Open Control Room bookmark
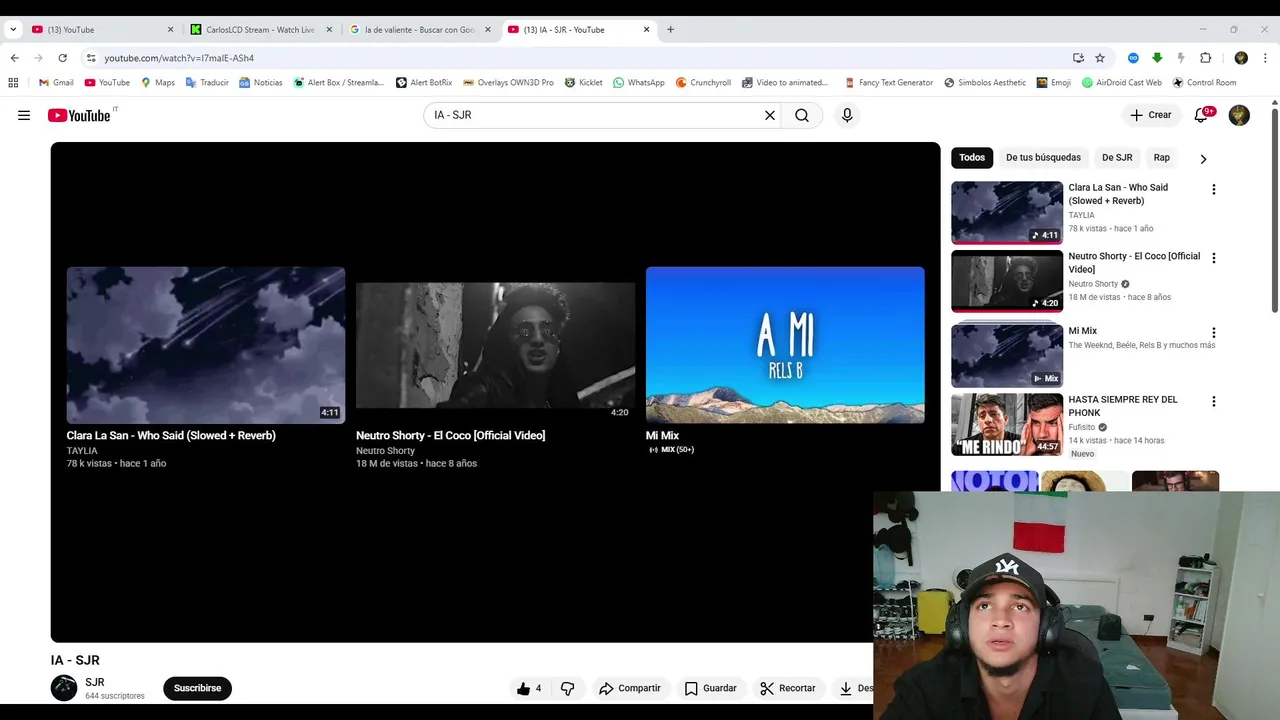This screenshot has width=1280, height=720. click(x=1204, y=83)
